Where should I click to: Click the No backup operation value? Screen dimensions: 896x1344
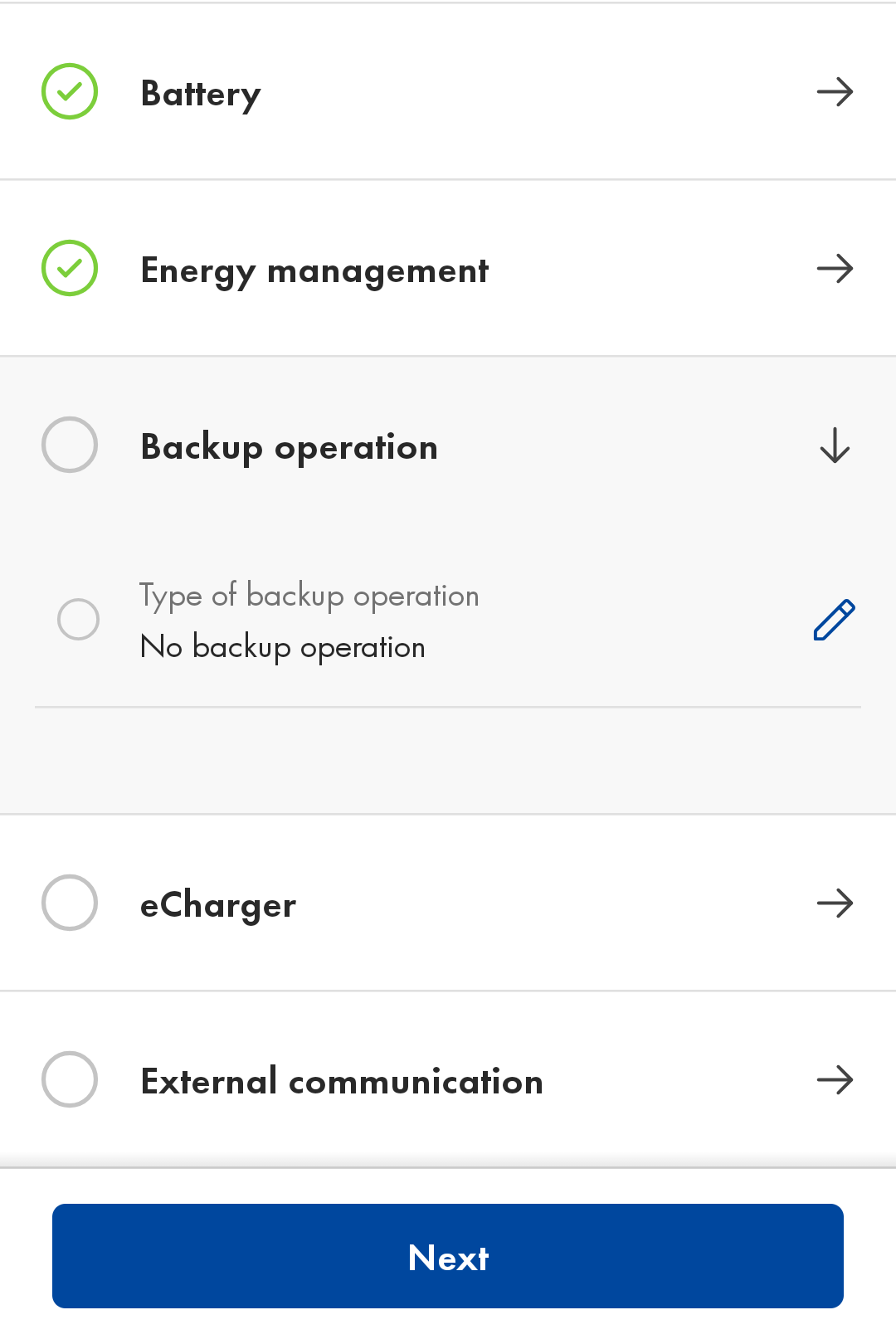(283, 647)
